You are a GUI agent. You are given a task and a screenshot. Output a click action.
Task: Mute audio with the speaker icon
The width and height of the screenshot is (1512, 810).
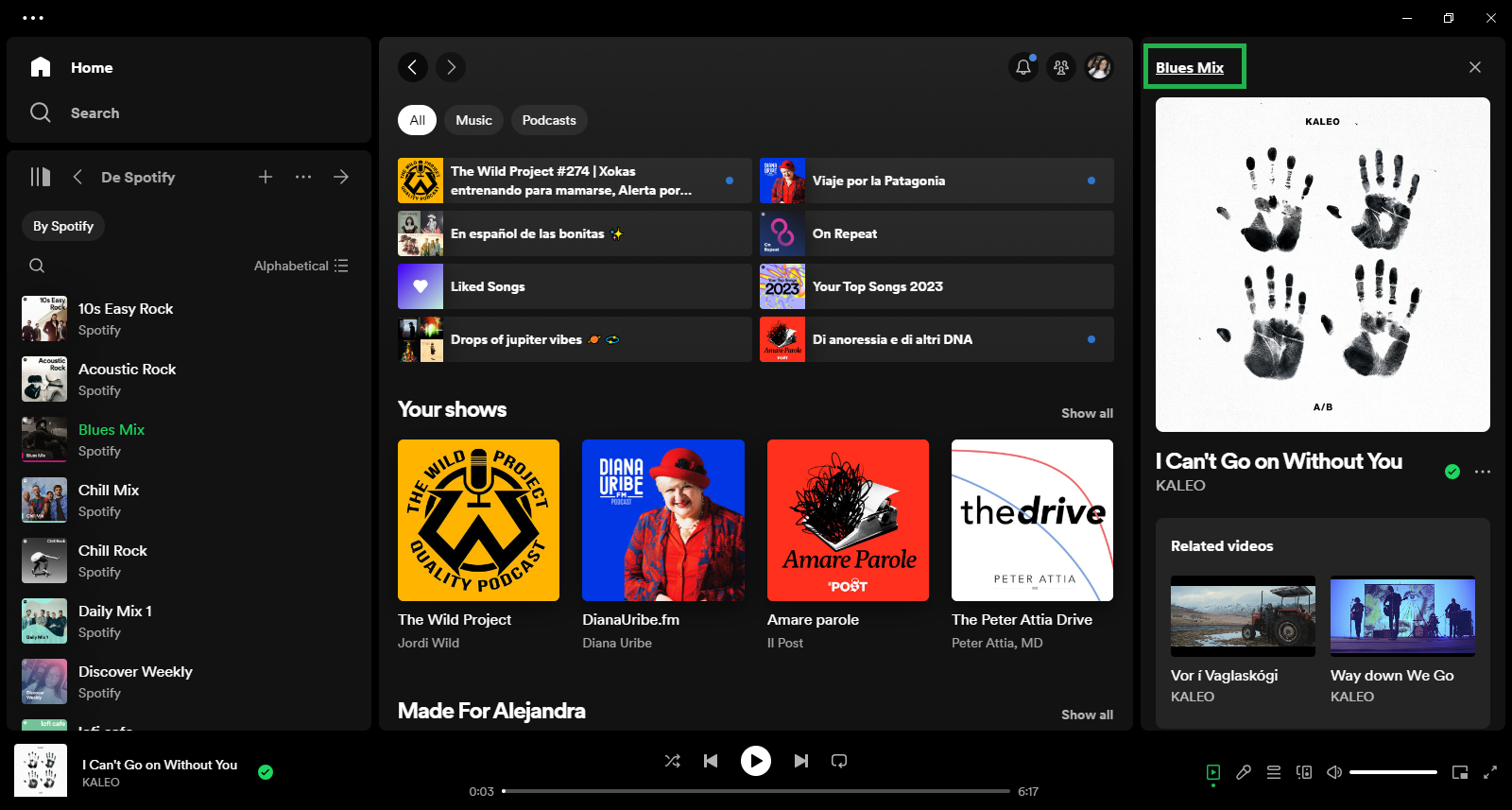click(1334, 772)
